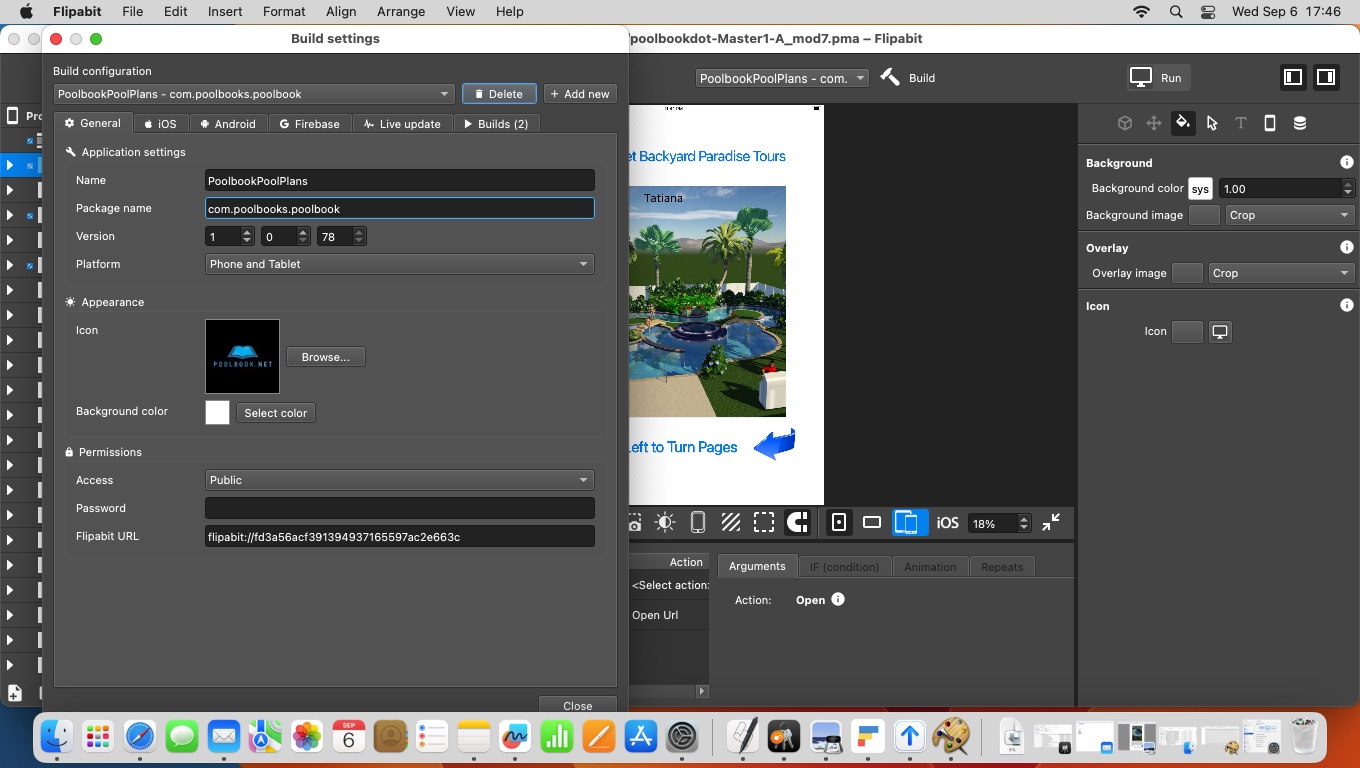Click the Name field PoolbookPoolPlans

click(x=399, y=181)
